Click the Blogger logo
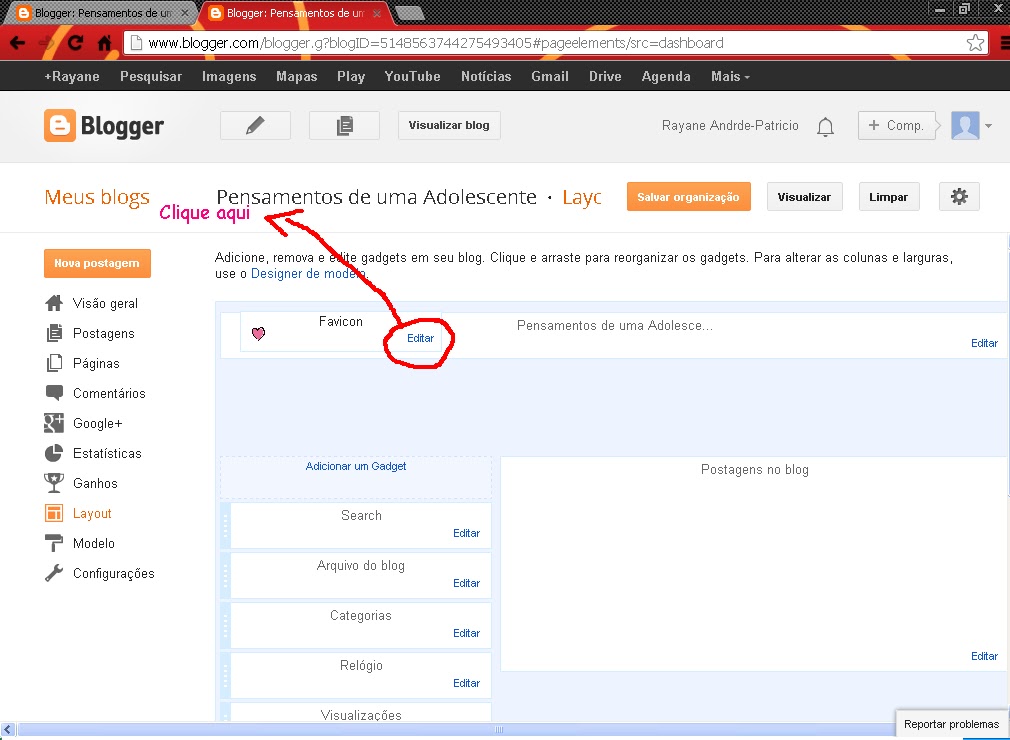This screenshot has width=1010, height=740. coord(104,126)
